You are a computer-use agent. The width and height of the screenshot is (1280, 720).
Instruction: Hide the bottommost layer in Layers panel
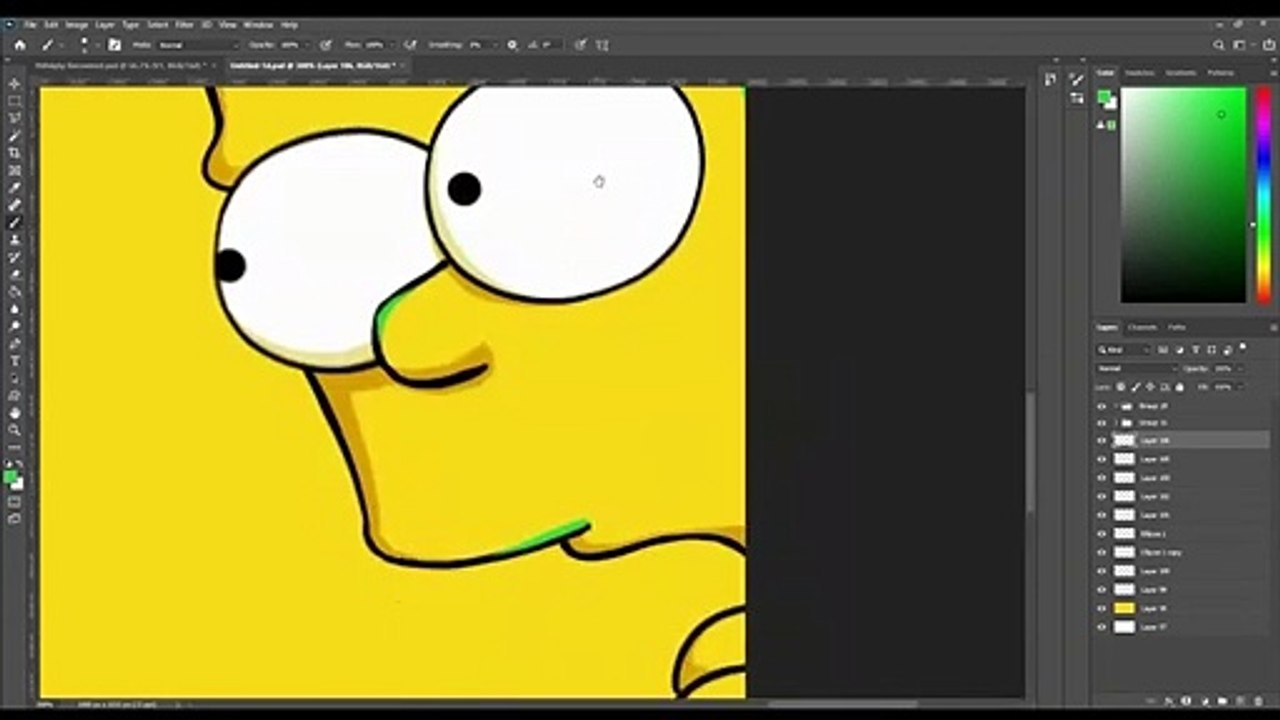(x=1102, y=627)
